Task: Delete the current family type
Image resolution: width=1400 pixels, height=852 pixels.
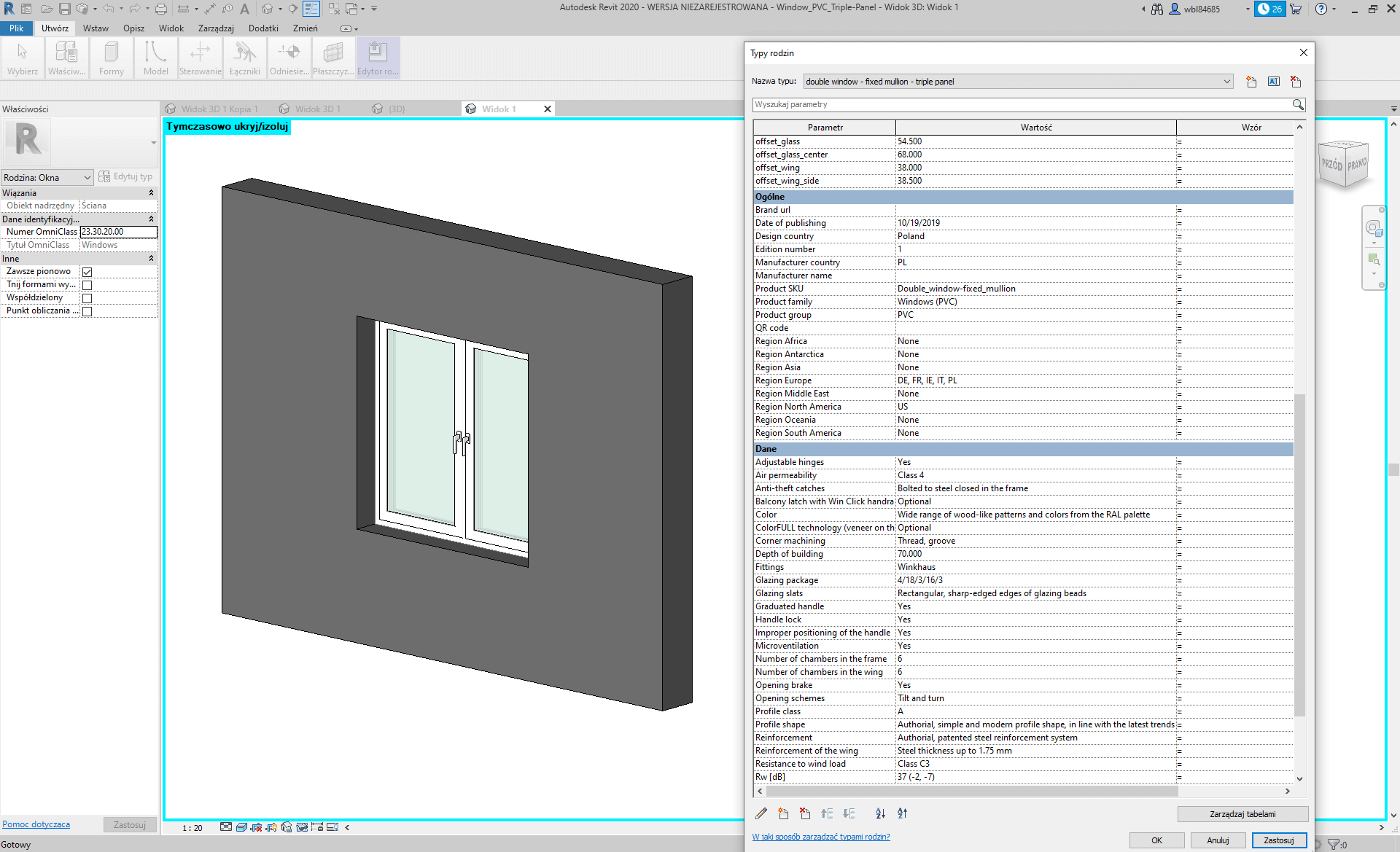Action: tap(1296, 81)
